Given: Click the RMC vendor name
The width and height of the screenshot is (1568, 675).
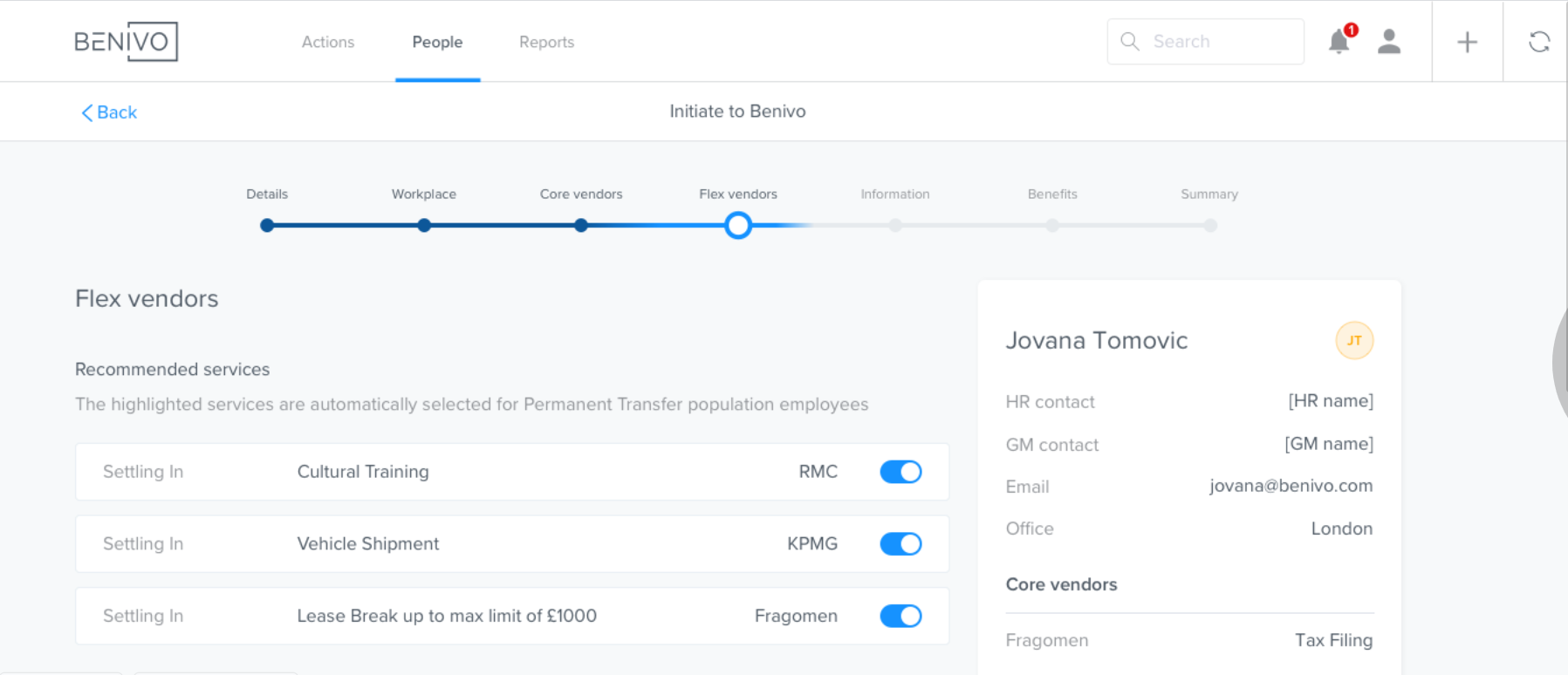Looking at the screenshot, I should point(818,472).
